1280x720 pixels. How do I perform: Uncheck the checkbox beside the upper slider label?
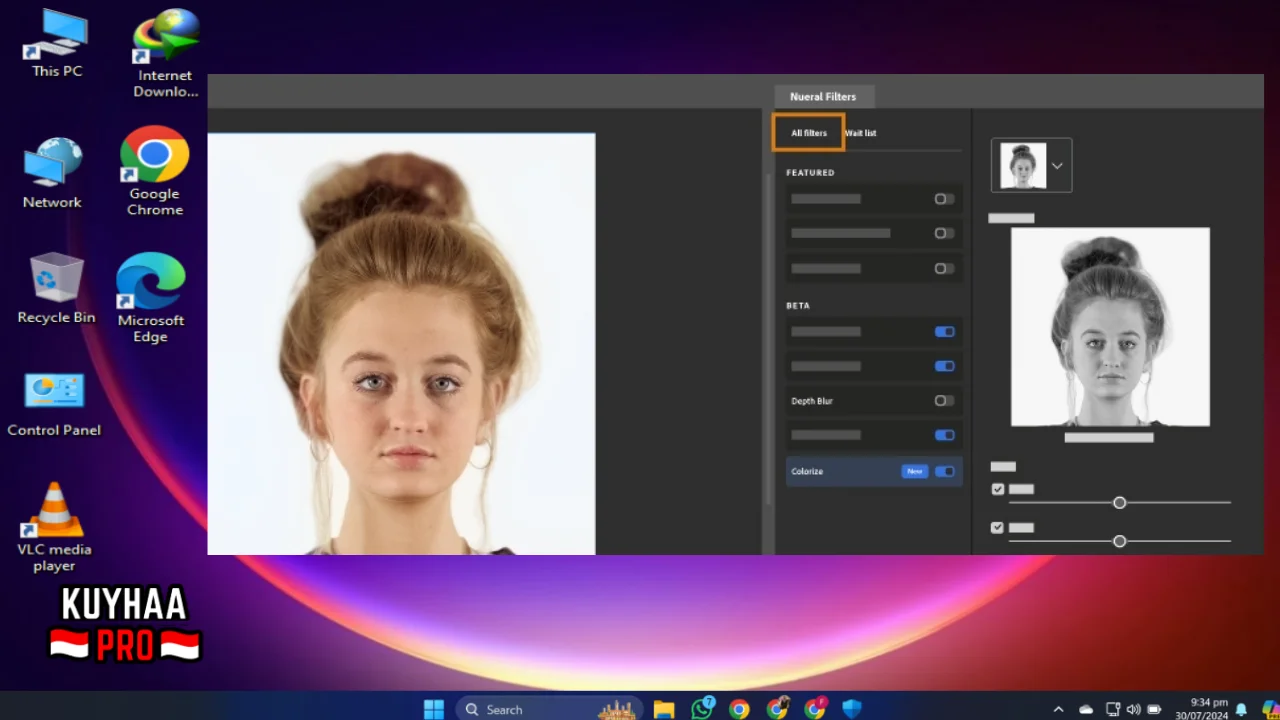click(997, 489)
